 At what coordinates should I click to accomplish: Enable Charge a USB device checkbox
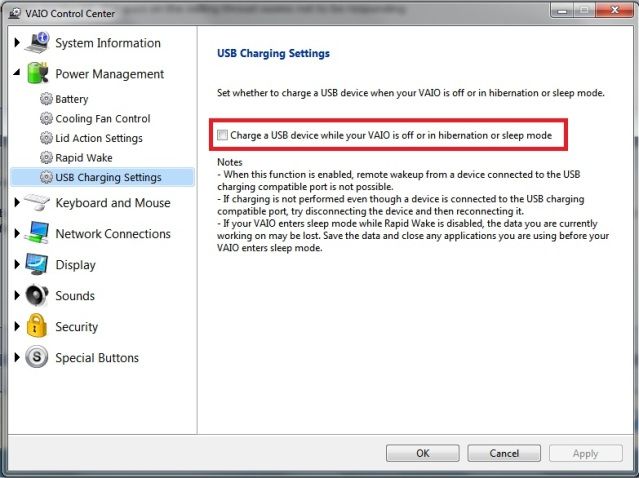click(x=222, y=134)
